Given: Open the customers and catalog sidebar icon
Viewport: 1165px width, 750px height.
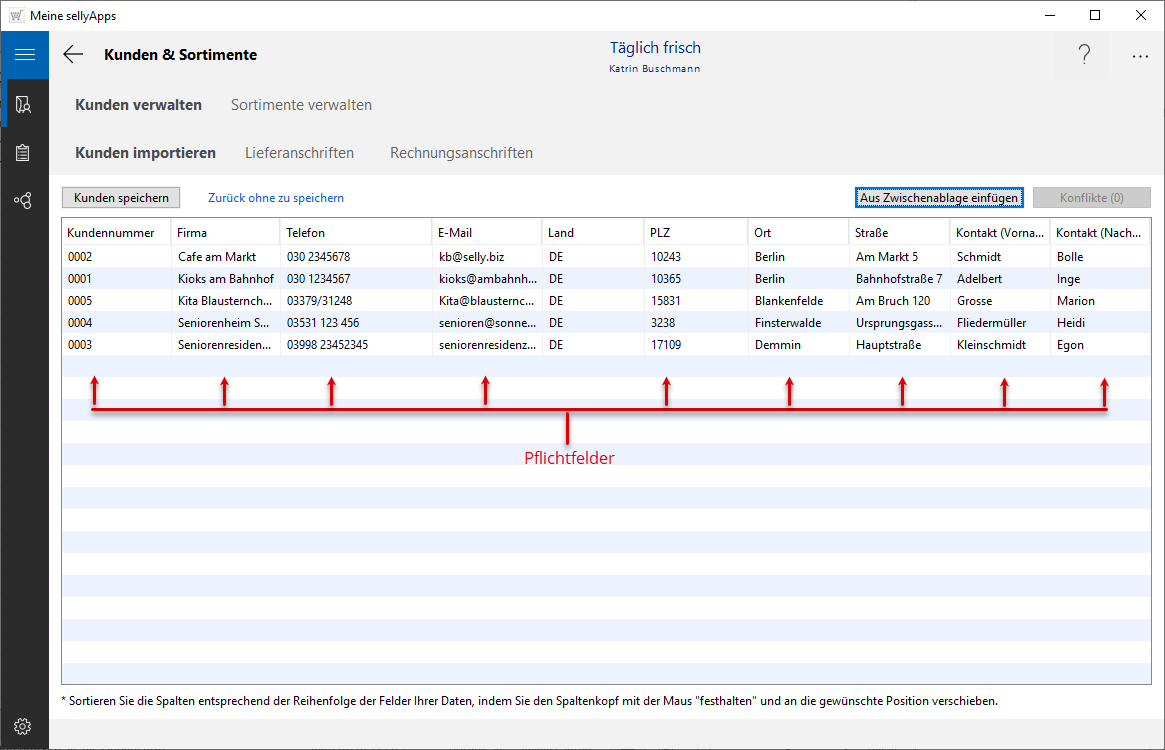Looking at the screenshot, I should 24,104.
